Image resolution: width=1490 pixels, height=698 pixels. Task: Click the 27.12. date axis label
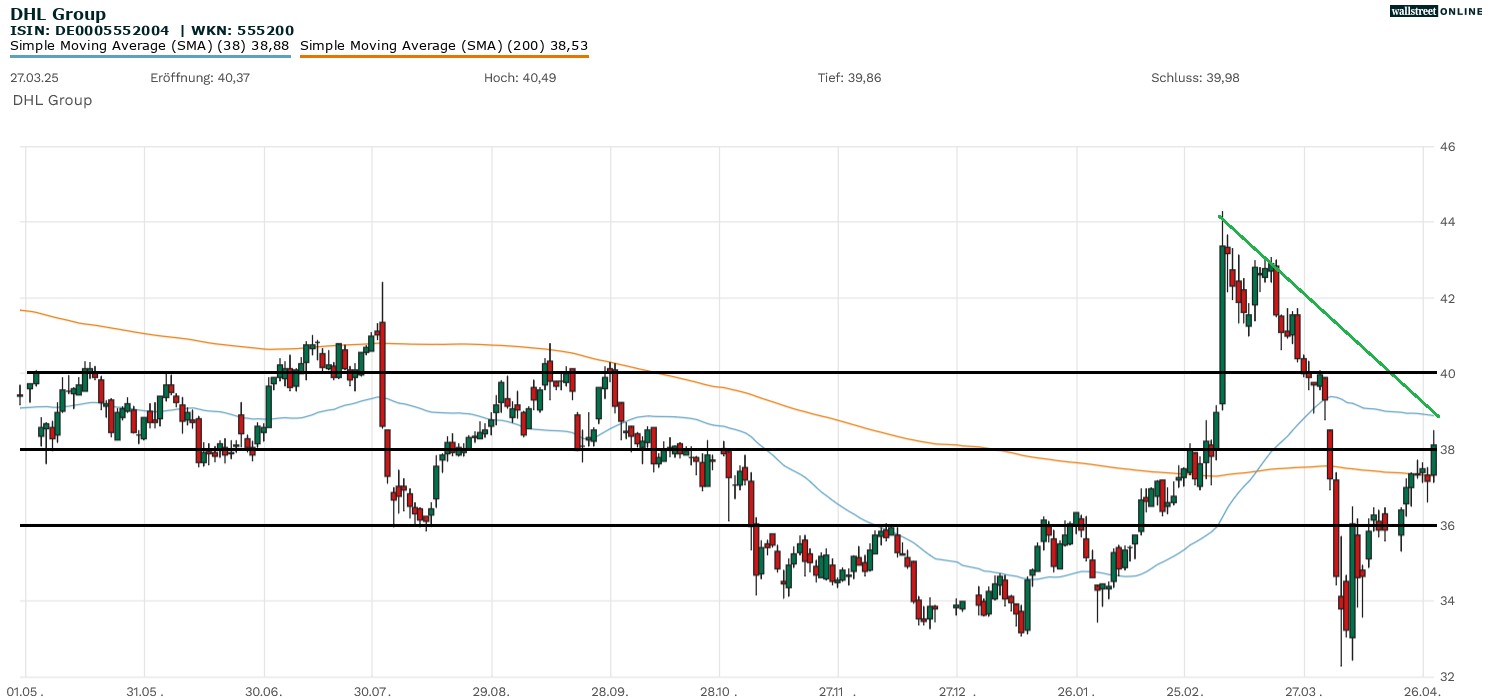957,691
